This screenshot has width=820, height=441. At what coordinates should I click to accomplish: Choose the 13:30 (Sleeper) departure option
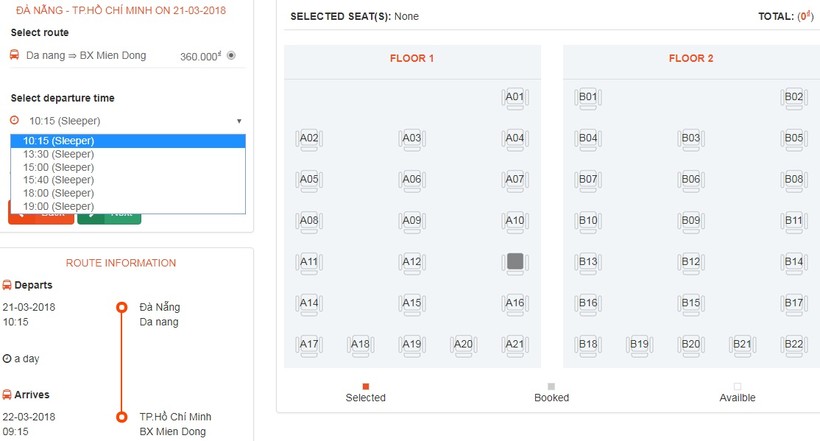point(59,154)
